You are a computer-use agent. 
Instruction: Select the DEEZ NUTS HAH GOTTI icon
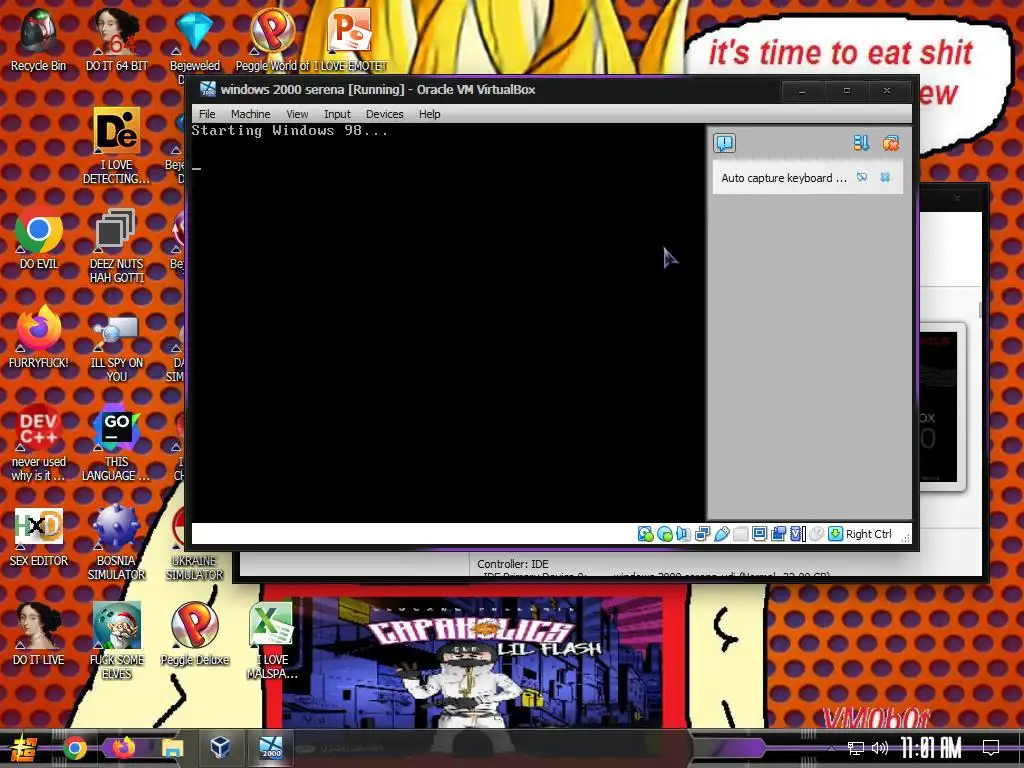(x=116, y=246)
